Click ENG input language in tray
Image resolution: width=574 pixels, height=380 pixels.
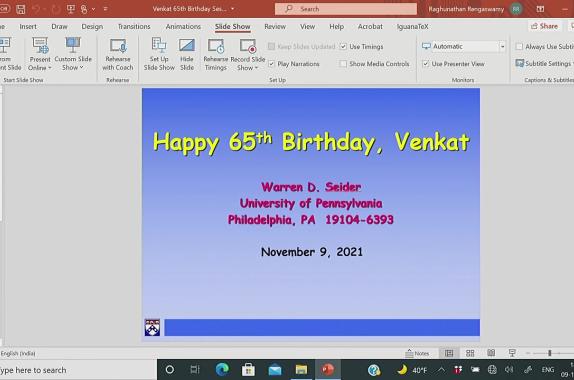pyautogui.click(x=548, y=370)
